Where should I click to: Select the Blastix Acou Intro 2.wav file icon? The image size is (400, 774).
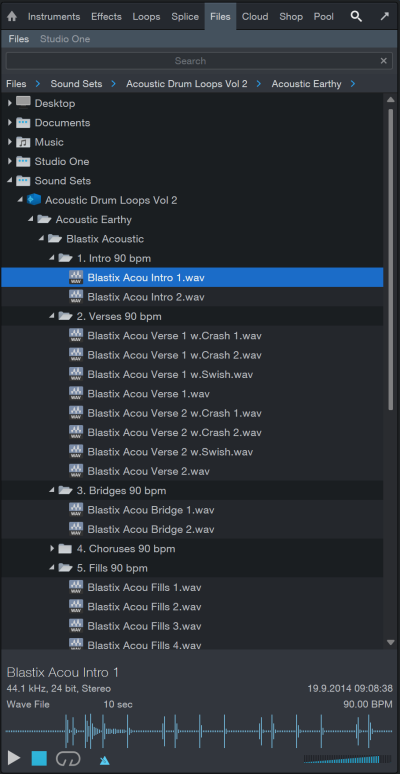(x=76, y=297)
